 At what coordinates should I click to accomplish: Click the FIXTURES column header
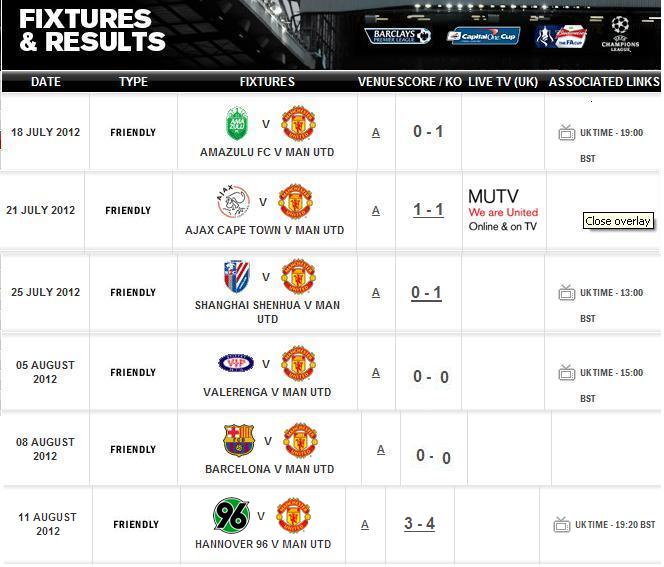pyautogui.click(x=267, y=81)
